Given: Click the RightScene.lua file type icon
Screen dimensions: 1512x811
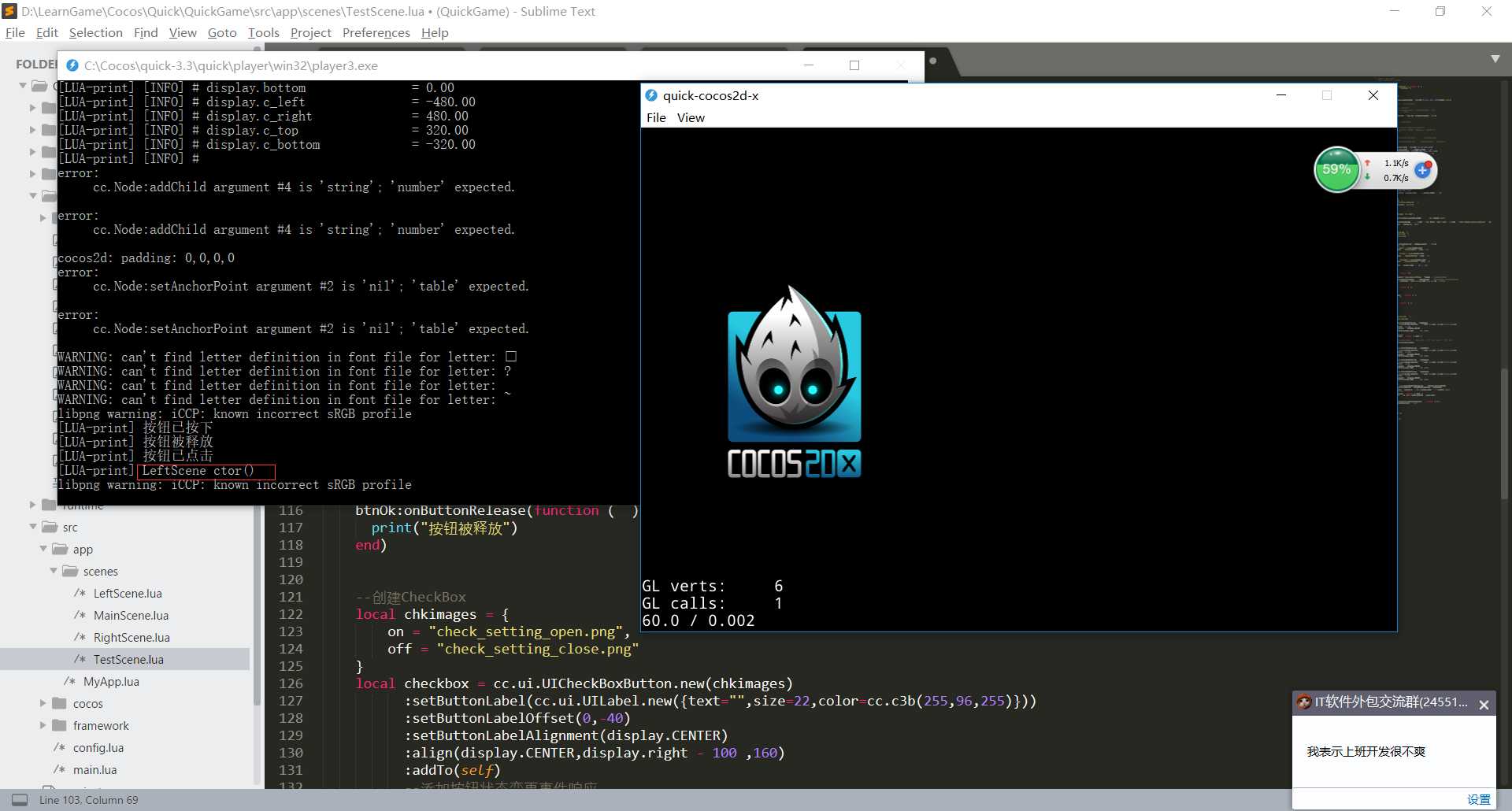Looking at the screenshot, I should (x=80, y=637).
